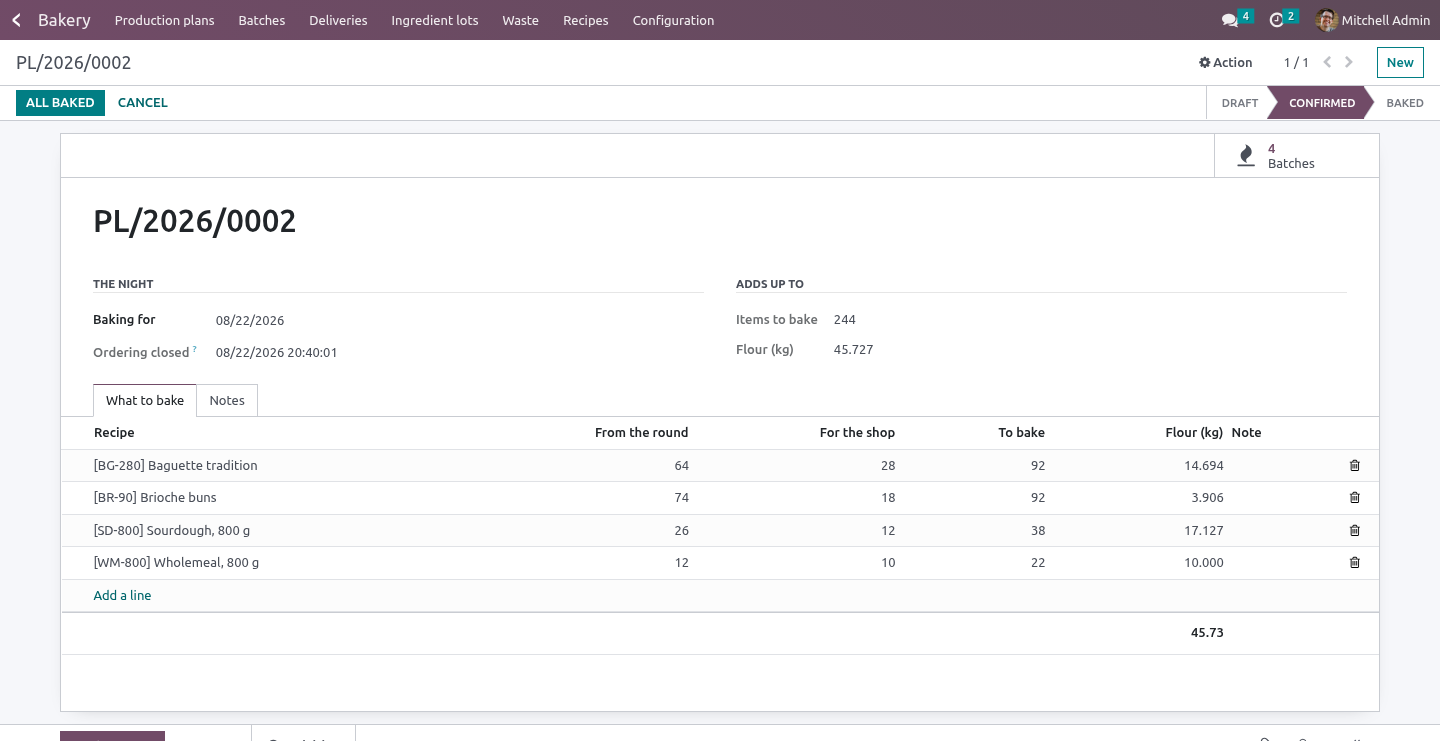Open the Batches menu
The height and width of the screenshot is (741, 1440).
[262, 20]
